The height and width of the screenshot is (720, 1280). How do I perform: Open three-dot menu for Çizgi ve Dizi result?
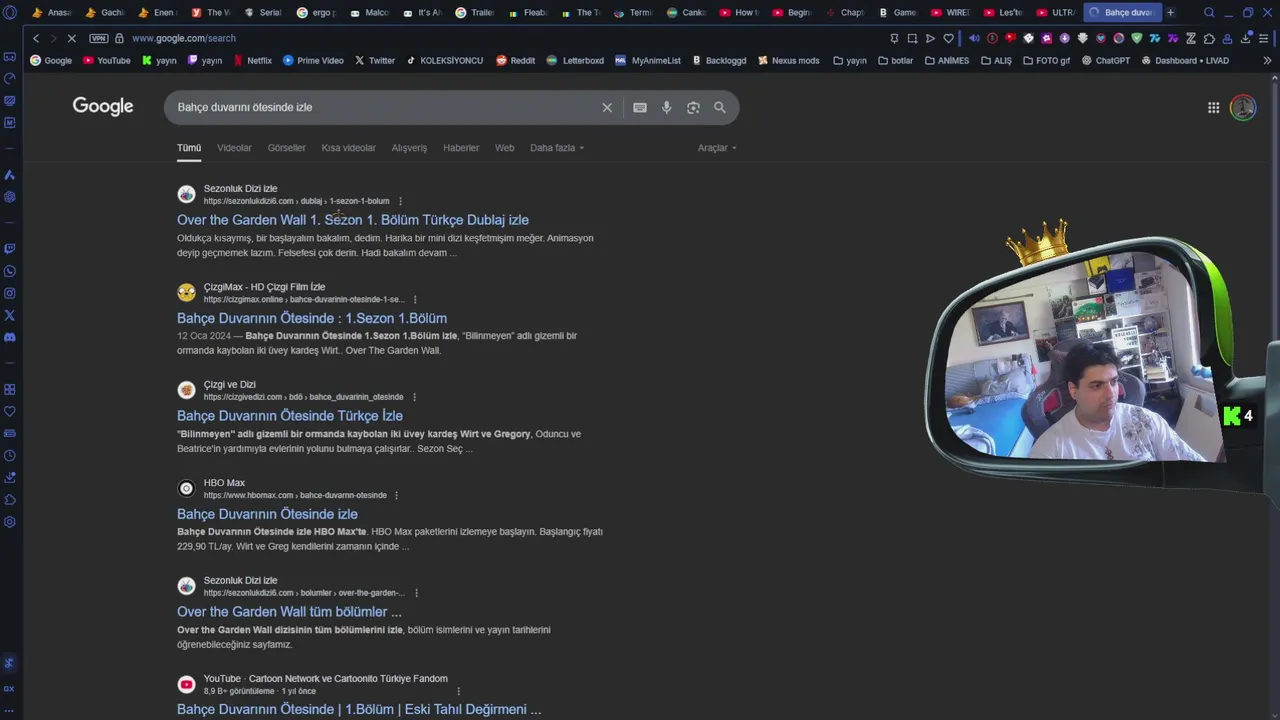414,397
